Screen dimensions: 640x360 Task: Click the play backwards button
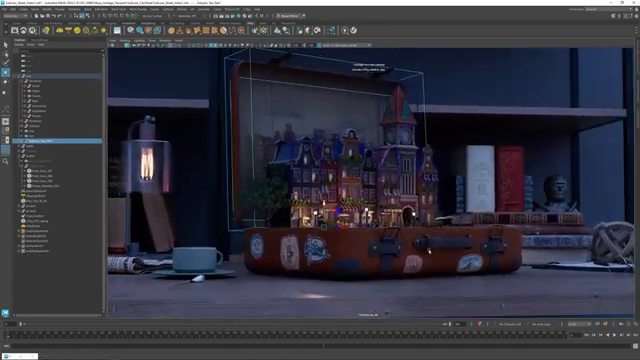607,335
